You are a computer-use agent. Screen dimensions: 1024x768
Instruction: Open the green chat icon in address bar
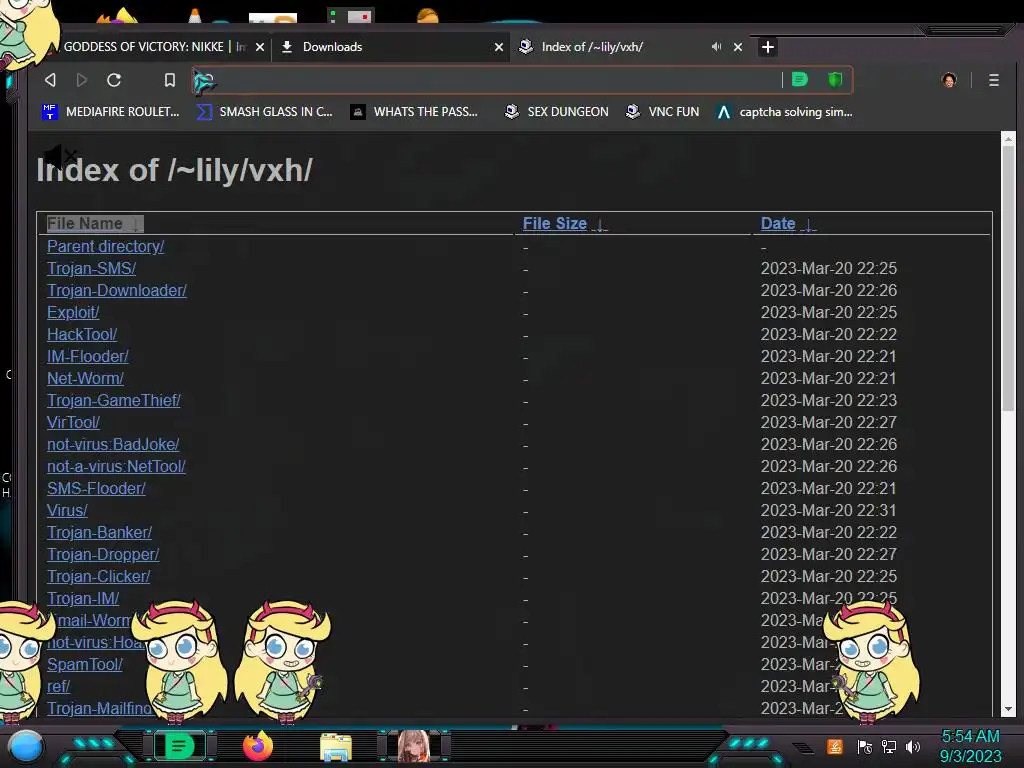(x=799, y=80)
